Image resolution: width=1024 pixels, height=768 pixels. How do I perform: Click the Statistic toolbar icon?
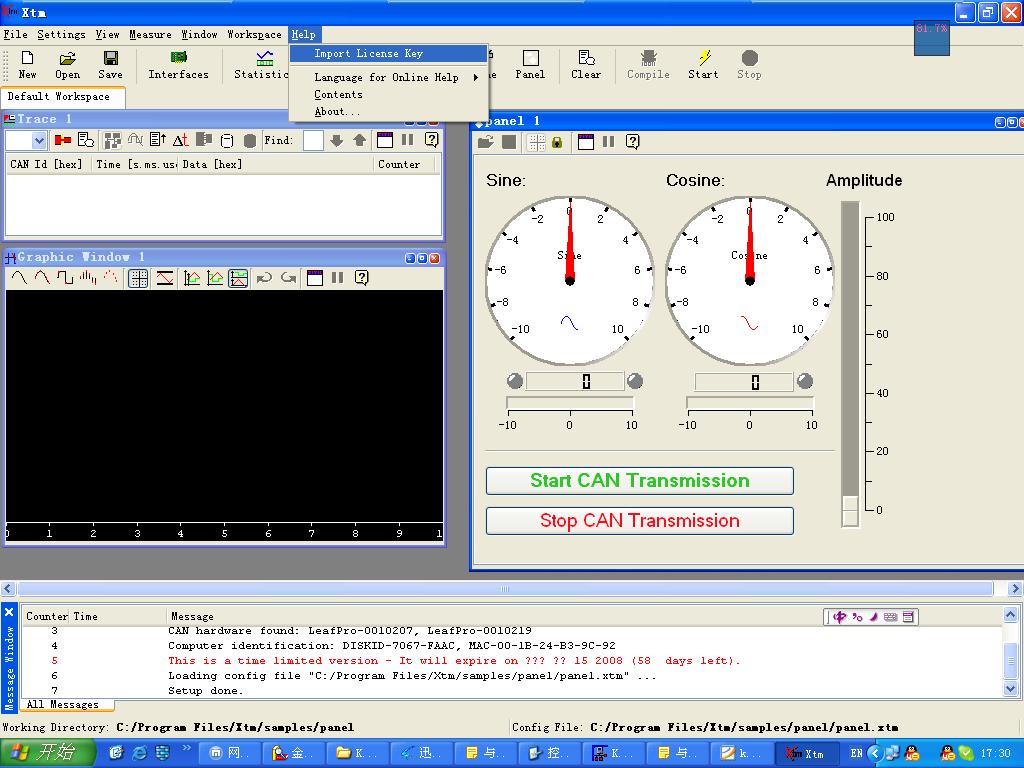[261, 64]
